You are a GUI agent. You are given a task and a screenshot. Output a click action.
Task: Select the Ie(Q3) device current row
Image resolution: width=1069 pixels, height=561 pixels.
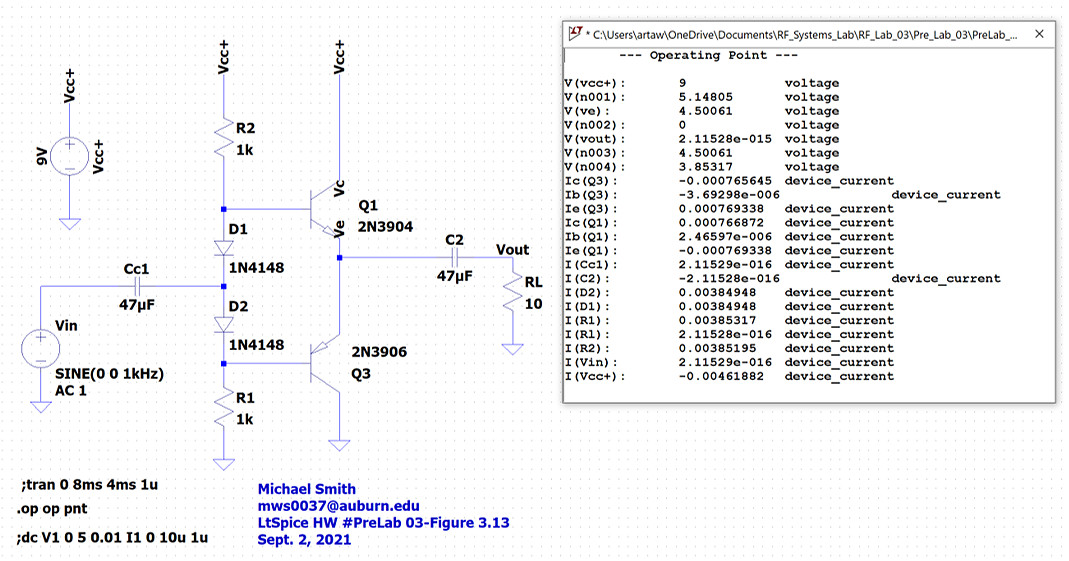click(x=729, y=209)
